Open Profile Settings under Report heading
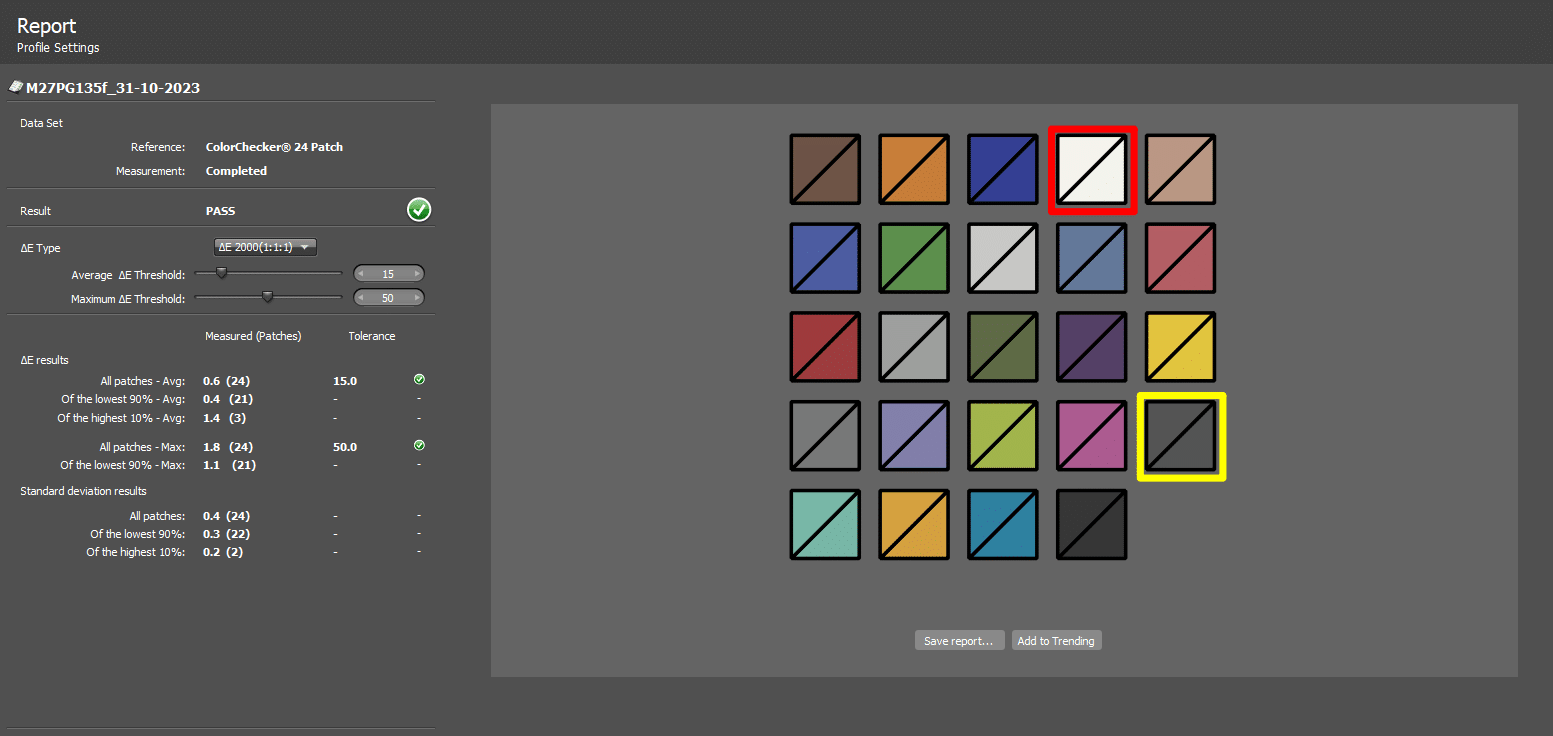The image size is (1553, 736). (58, 48)
